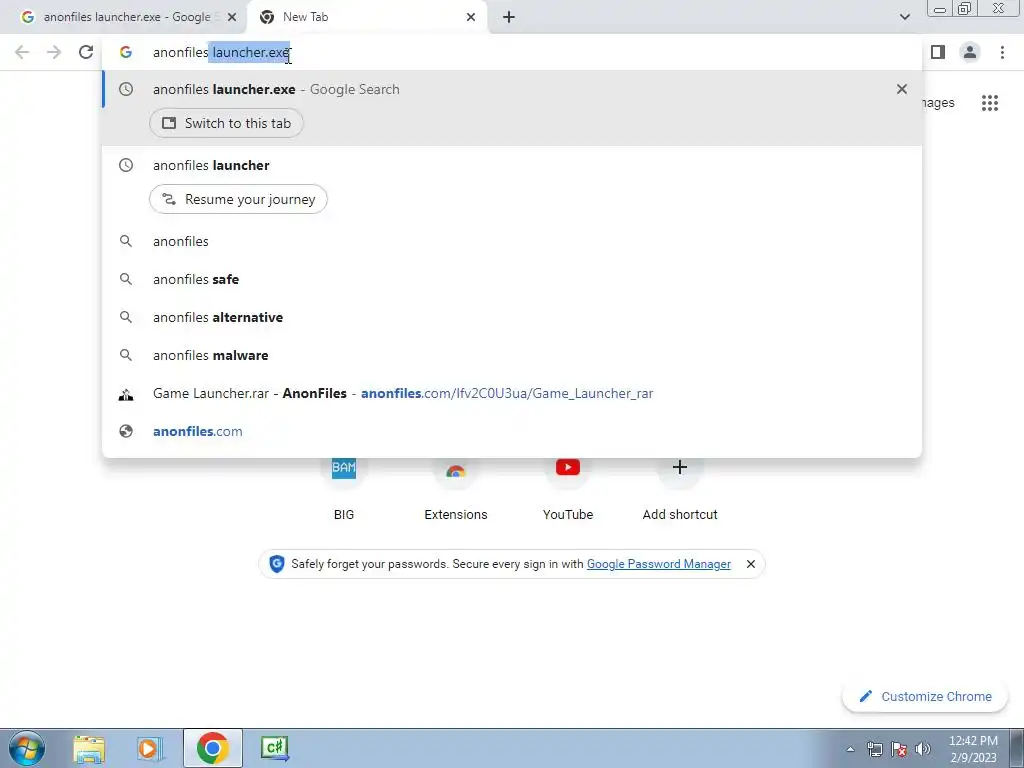Screen dimensions: 1024x768
Task: Click the Chrome taskbar icon
Action: [x=212, y=748]
